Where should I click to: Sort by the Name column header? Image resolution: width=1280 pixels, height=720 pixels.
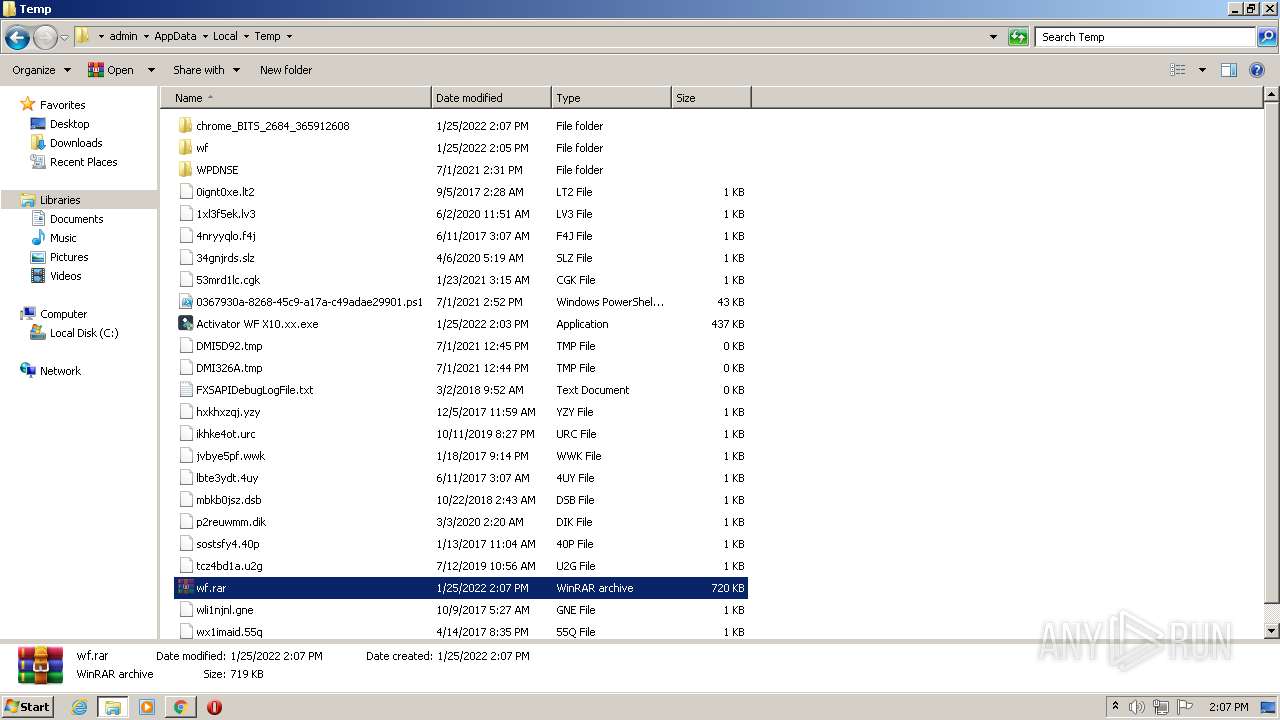(x=296, y=98)
